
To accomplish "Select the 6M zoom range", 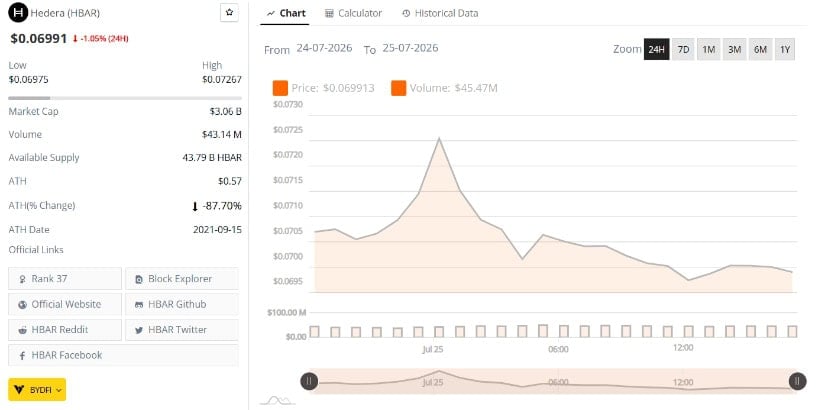I will tap(760, 49).
